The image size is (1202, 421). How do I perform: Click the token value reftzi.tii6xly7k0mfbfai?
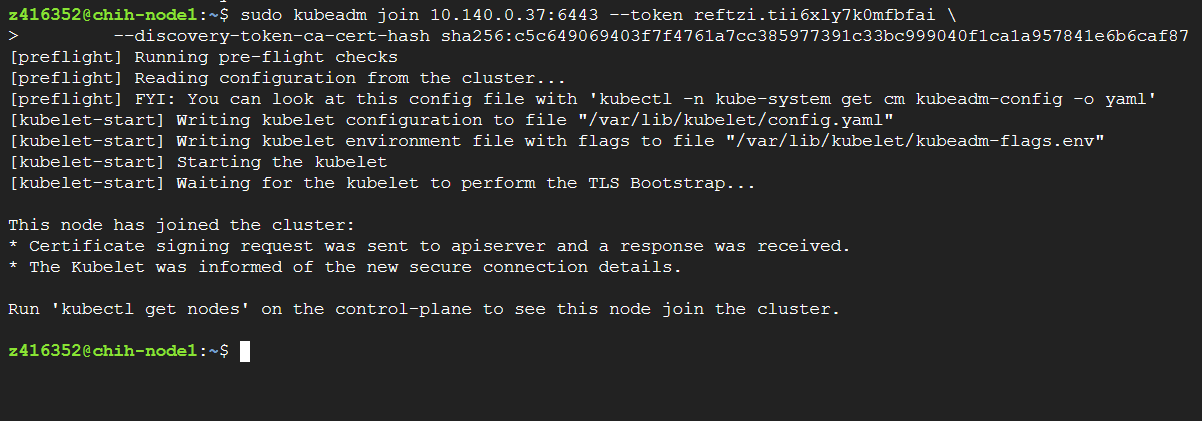[x=809, y=16]
